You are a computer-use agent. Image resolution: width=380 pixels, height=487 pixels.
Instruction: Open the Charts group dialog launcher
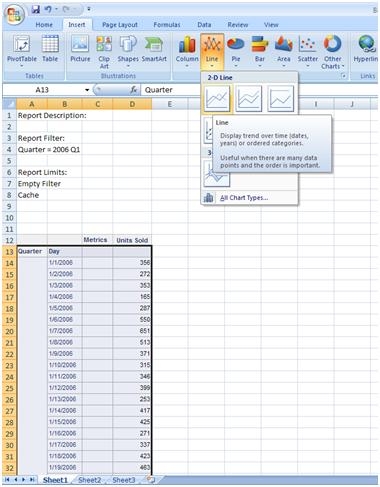coord(343,76)
